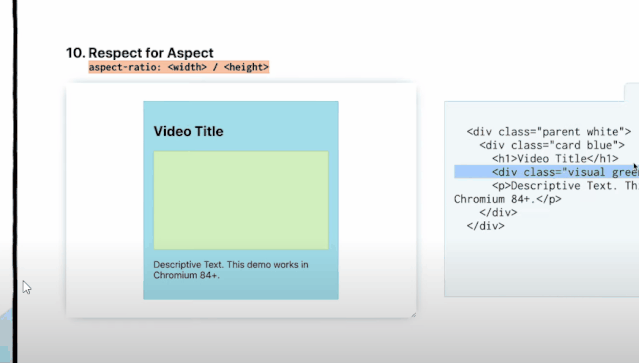
Task: Click the 'Respect for Aspect' section heading
Action: click(151, 53)
